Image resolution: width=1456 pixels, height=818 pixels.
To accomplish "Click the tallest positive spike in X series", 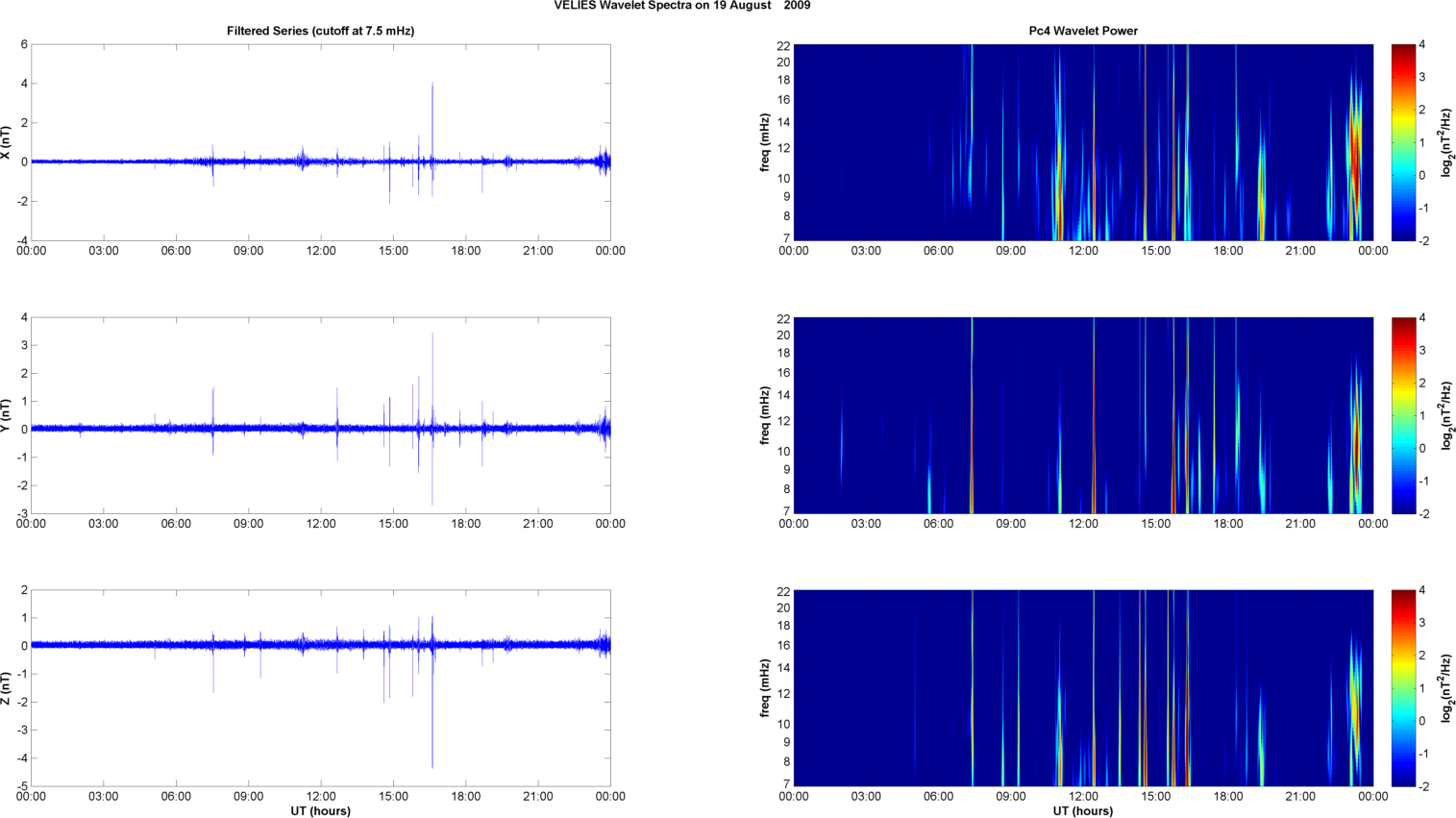I will (432, 87).
